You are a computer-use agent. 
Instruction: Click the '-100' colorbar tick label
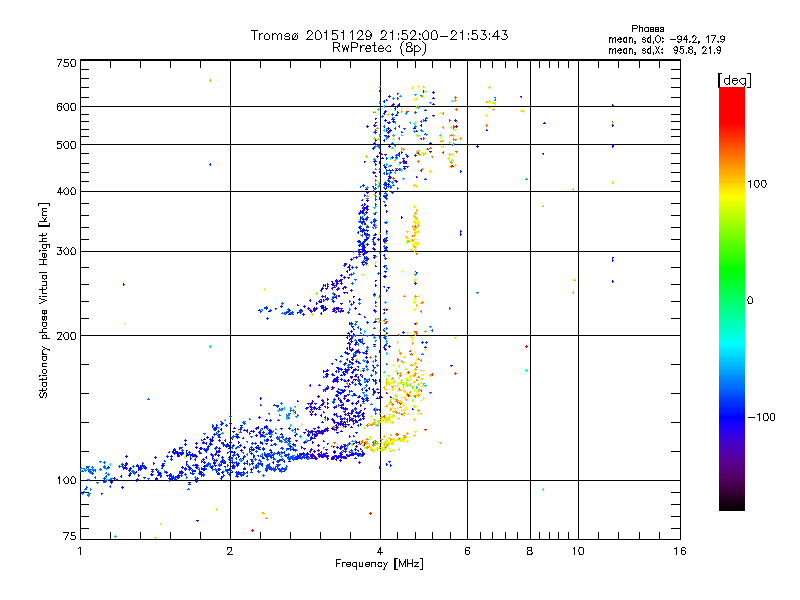coord(761,417)
